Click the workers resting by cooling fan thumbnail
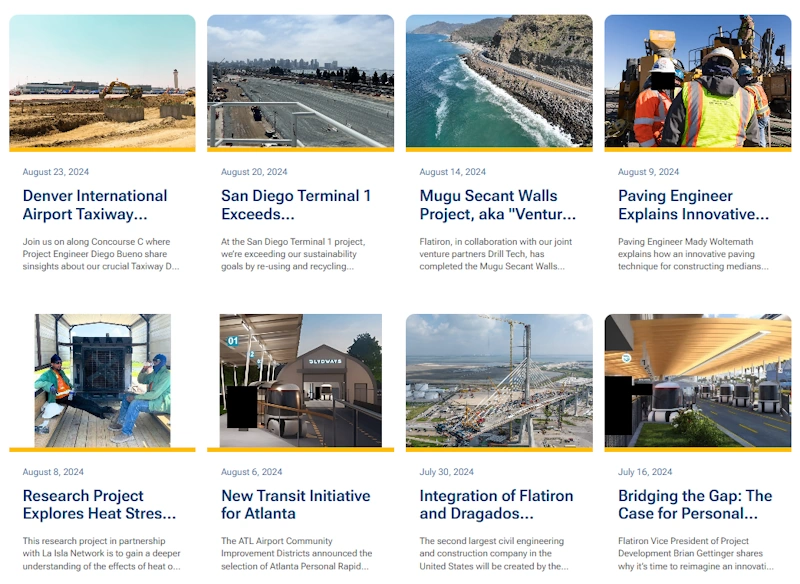The width and height of the screenshot is (800, 584). pyautogui.click(x=102, y=380)
